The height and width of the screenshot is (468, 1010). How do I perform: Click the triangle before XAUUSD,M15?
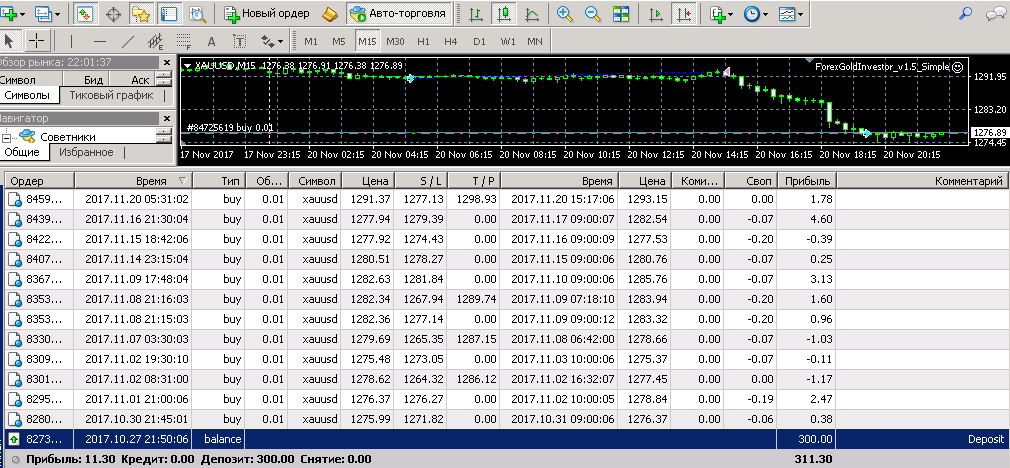point(187,66)
